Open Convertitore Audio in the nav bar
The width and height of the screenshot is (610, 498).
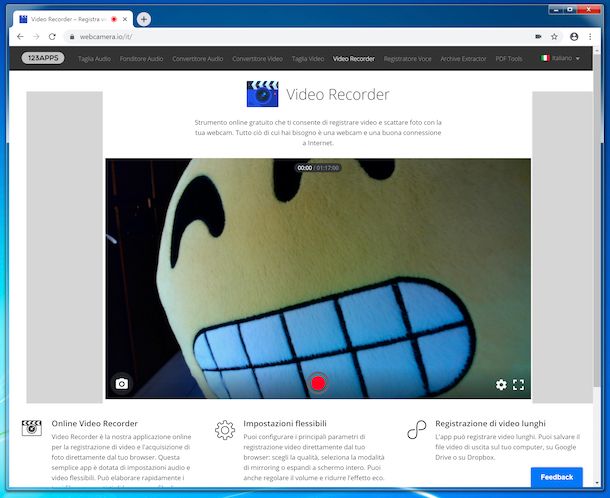coord(198,59)
